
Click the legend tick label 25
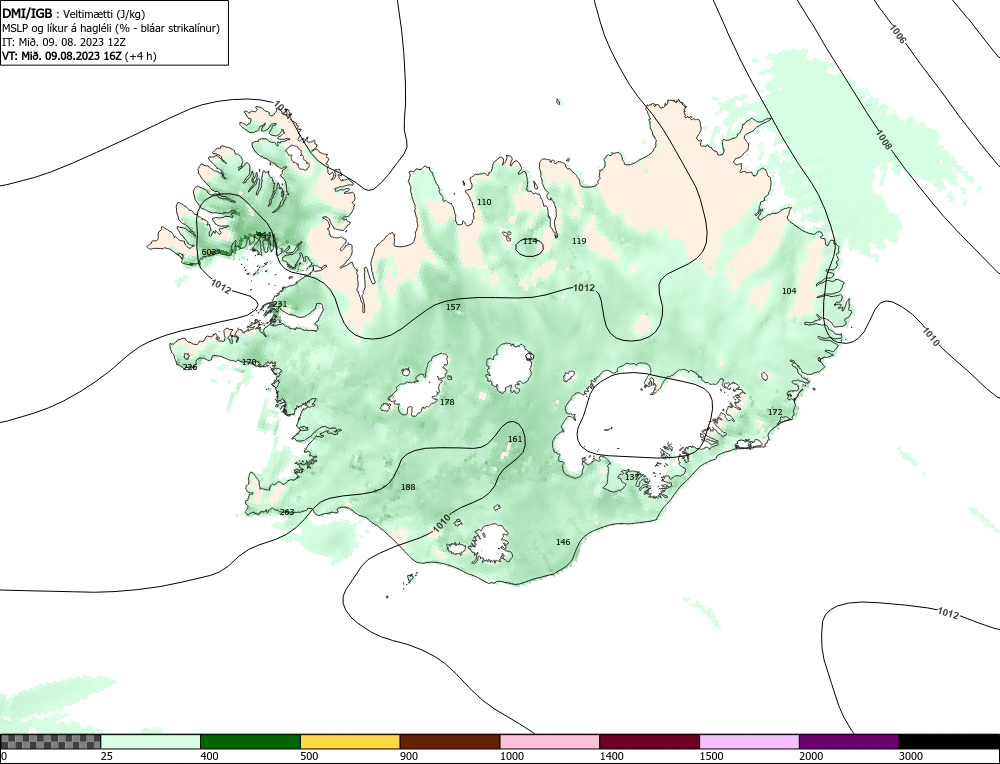pos(107,756)
